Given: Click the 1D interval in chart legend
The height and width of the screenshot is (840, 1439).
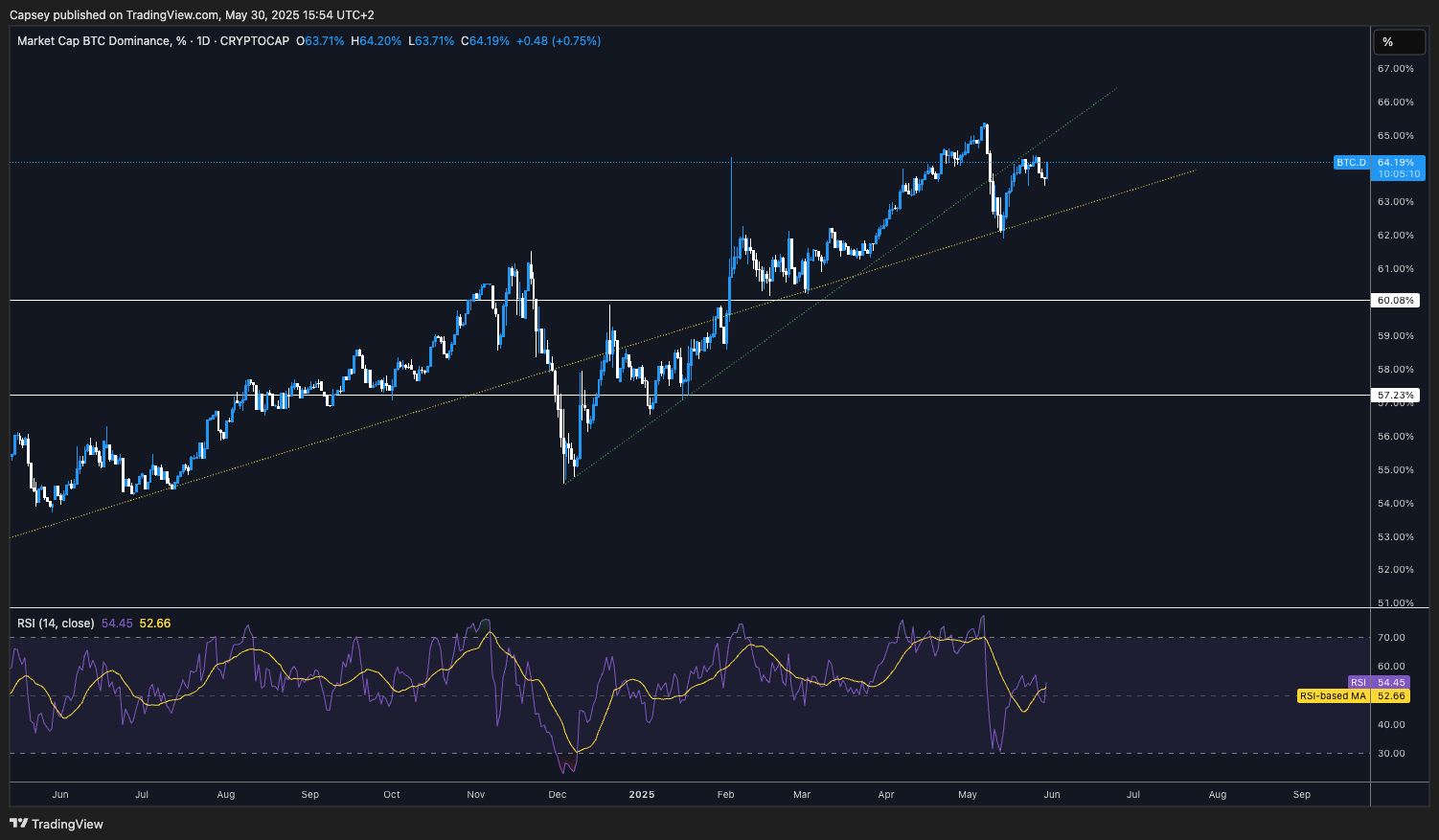Looking at the screenshot, I should 202,41.
